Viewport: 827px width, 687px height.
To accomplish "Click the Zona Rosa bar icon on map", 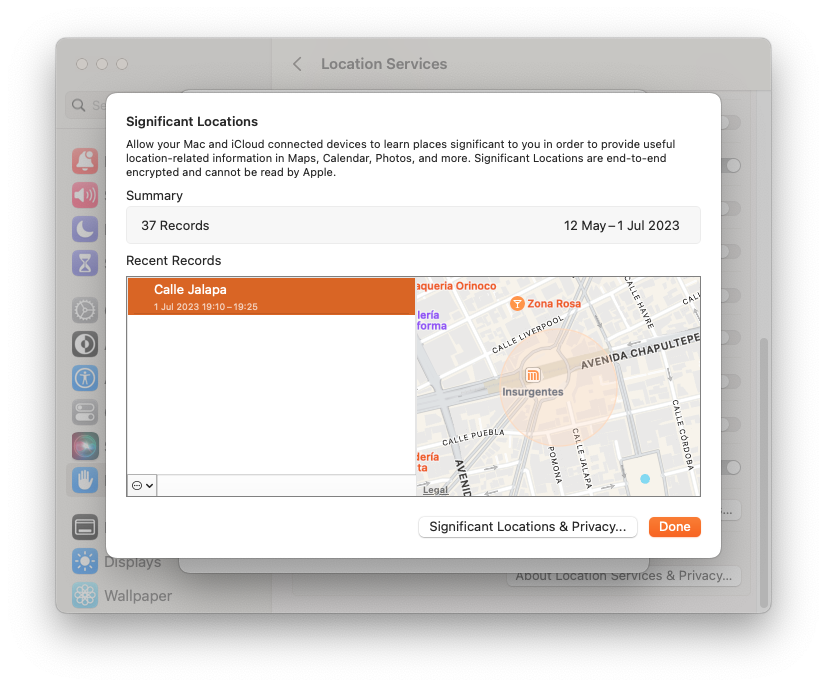I will 517,303.
